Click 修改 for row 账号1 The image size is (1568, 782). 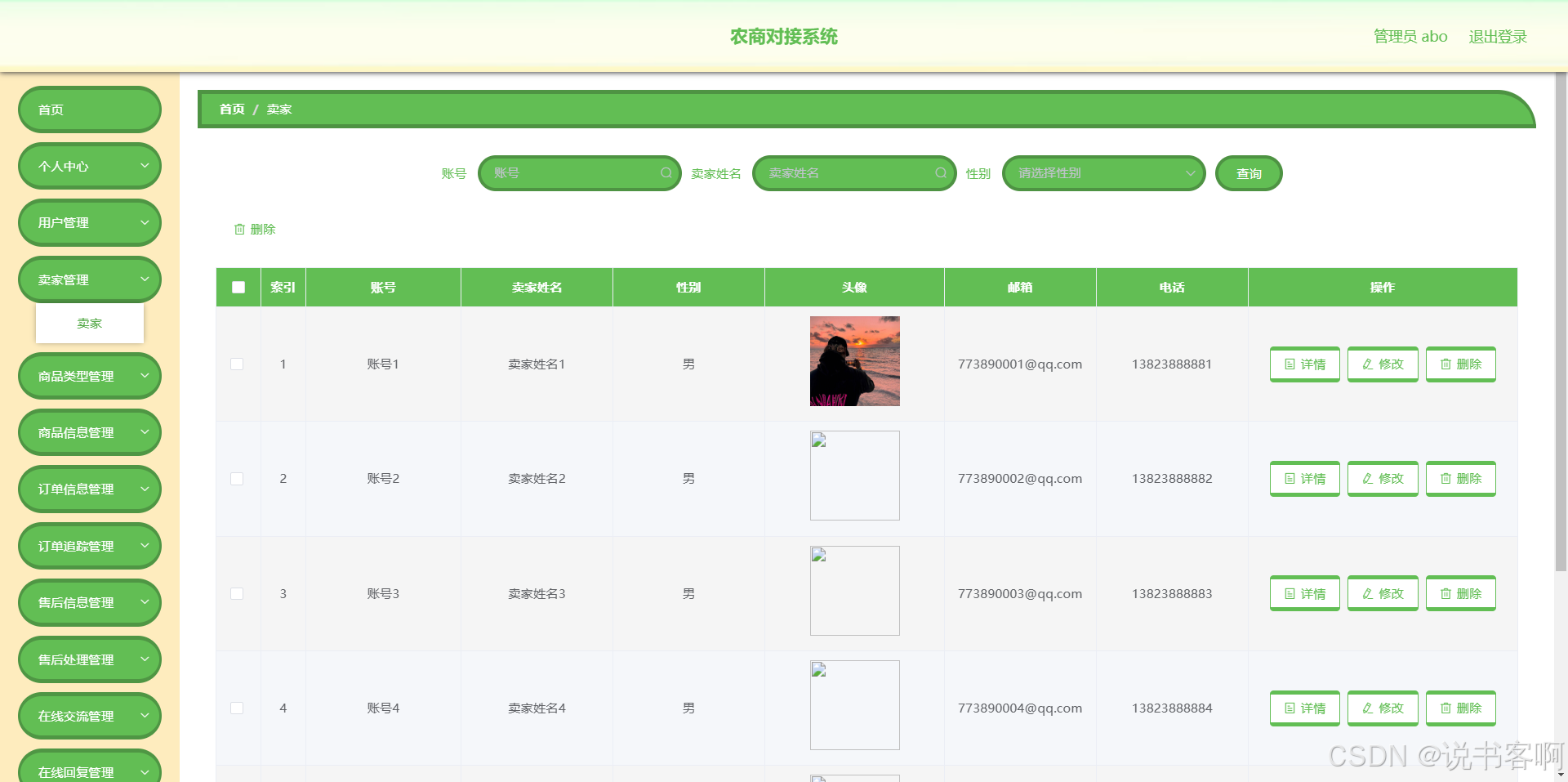pos(1383,364)
